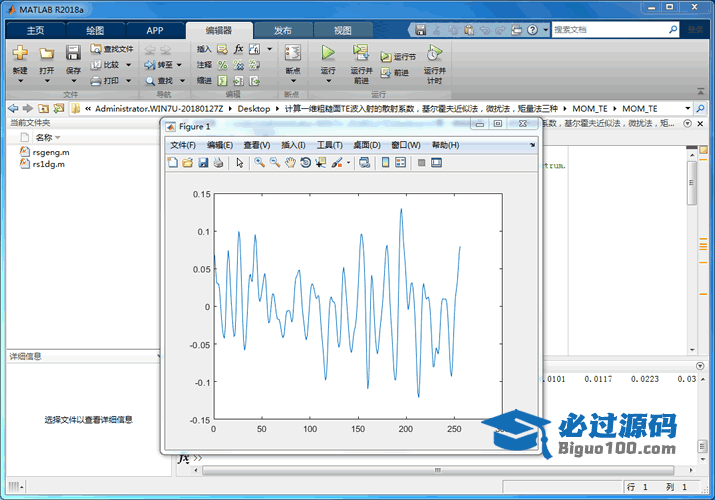The image size is (715, 500).
Task: Click the New (新建) file icon
Action: pos(20,53)
